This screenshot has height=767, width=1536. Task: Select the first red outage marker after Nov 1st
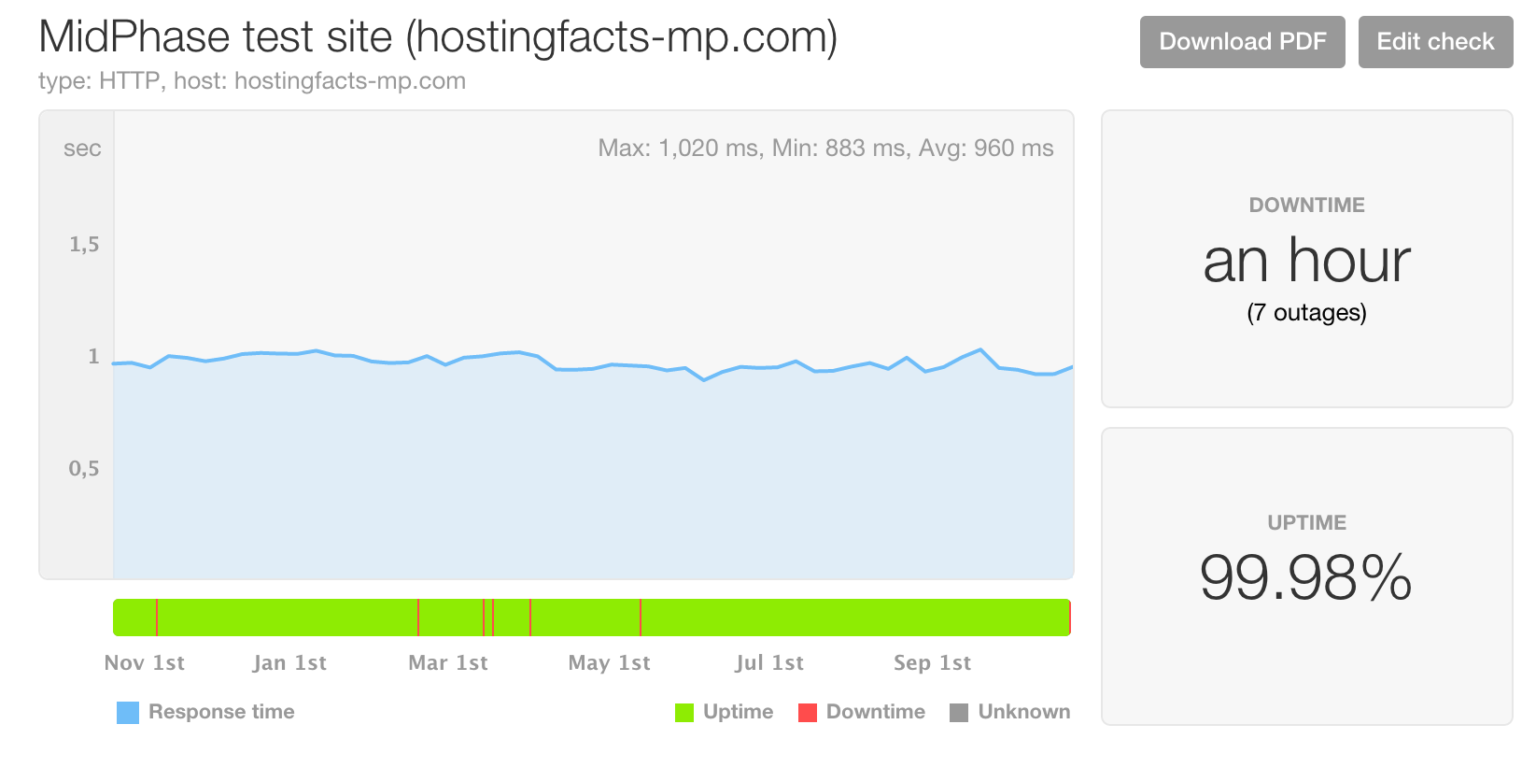click(x=157, y=617)
